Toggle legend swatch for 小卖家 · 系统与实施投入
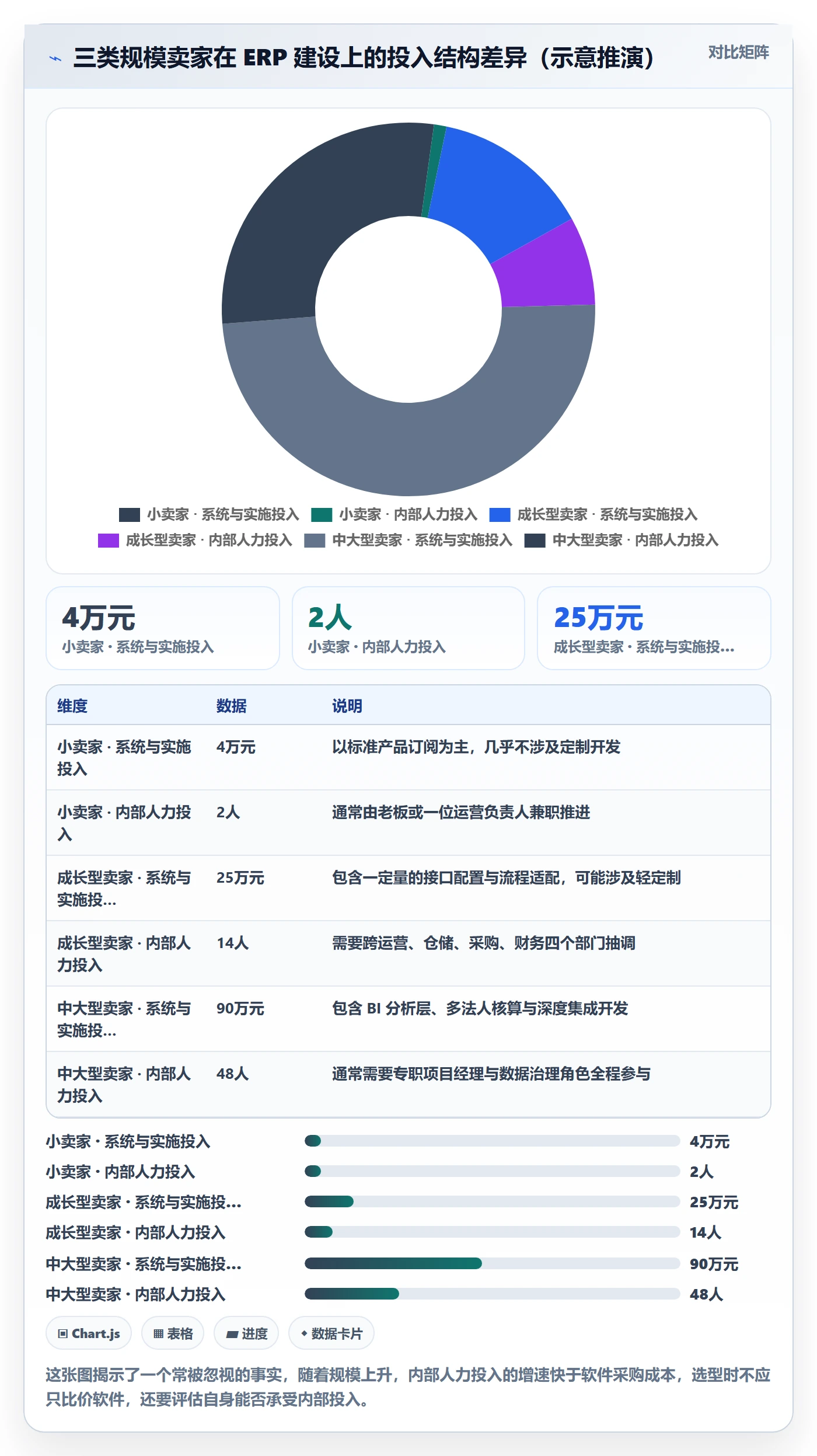Screen dimensions: 817x1456 pyautogui.click(x=129, y=514)
